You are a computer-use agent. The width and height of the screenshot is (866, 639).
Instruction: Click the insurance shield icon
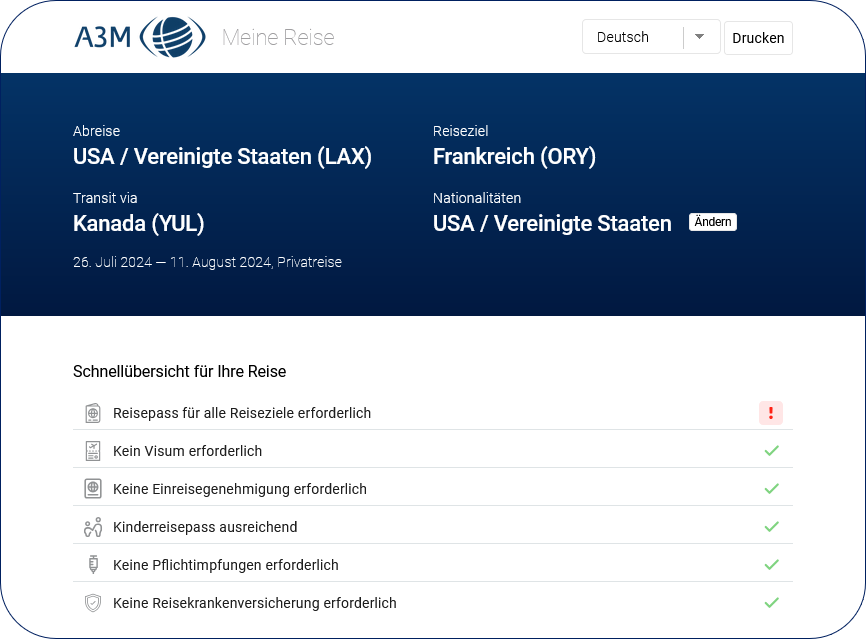coord(93,603)
